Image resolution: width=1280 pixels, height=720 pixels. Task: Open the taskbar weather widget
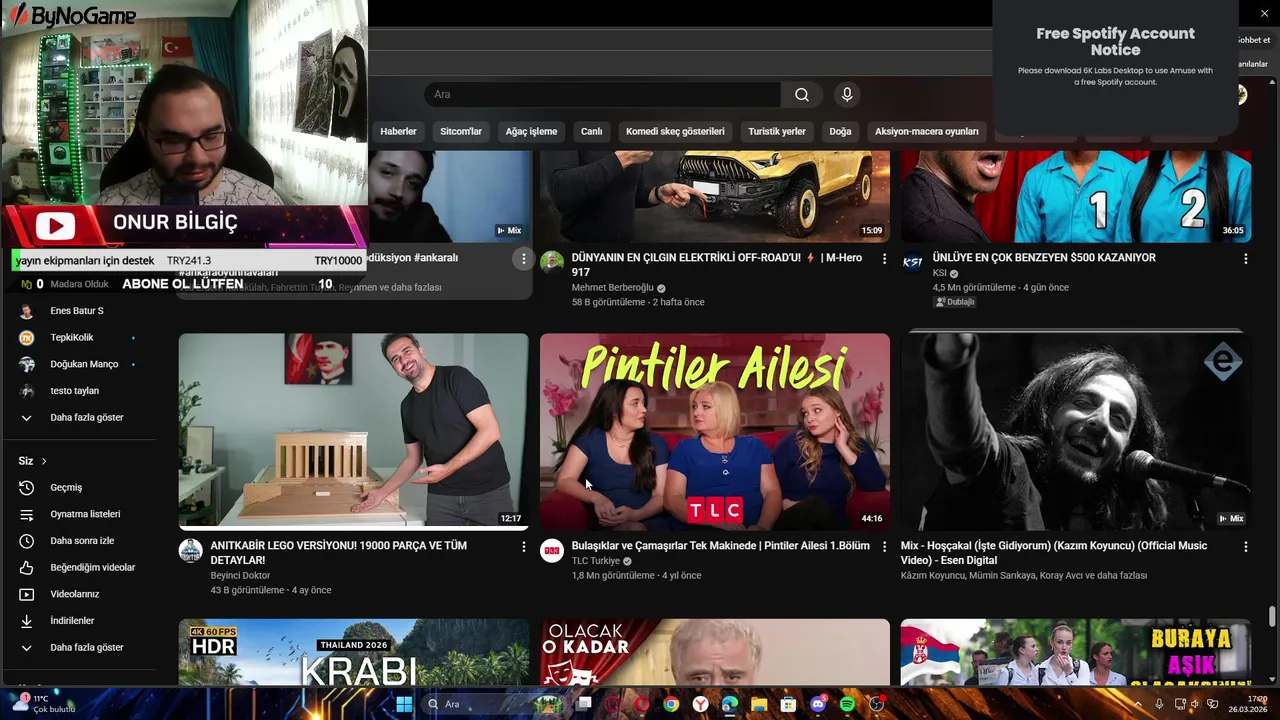pyautogui.click(x=42, y=704)
